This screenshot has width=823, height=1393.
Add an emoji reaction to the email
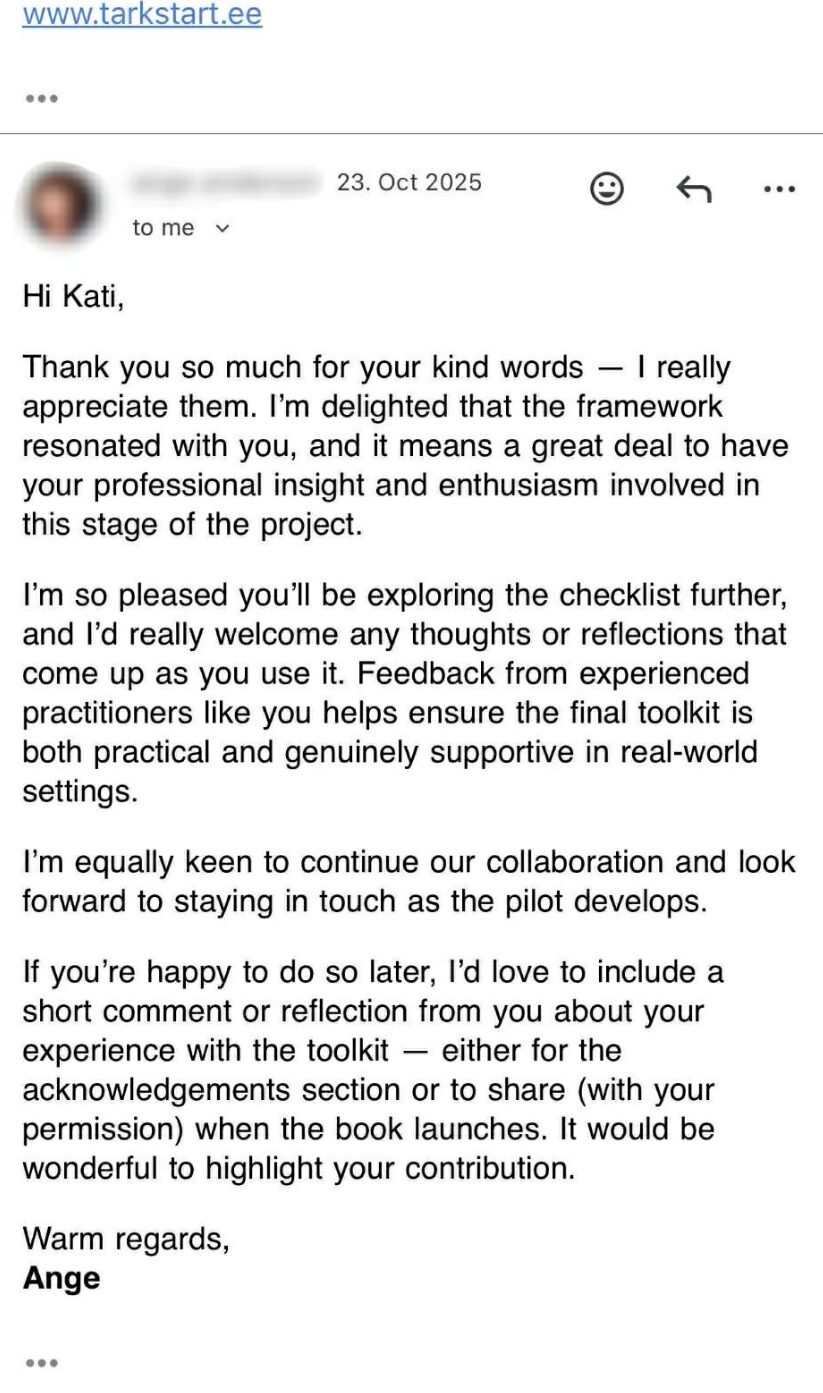point(606,188)
